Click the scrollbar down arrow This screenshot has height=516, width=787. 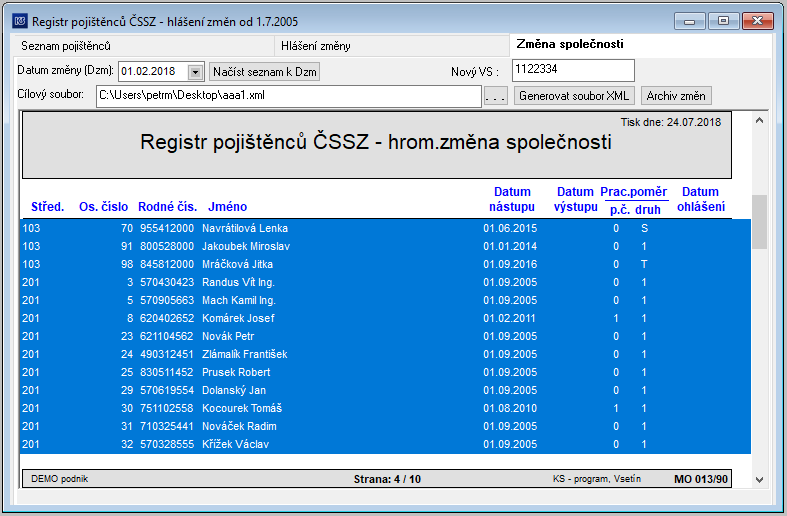[759, 480]
